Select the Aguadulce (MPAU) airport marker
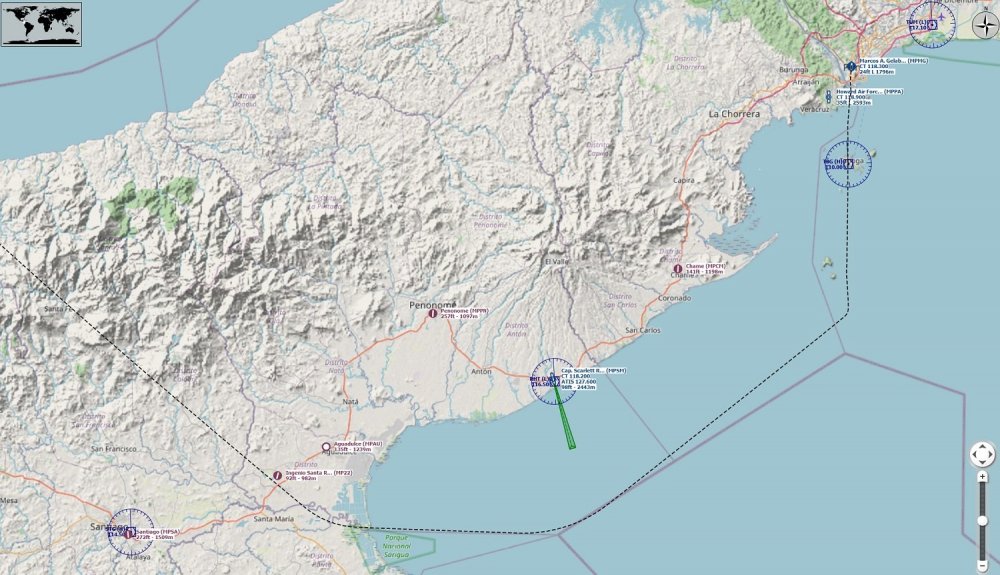1000x575 pixels. pos(326,447)
